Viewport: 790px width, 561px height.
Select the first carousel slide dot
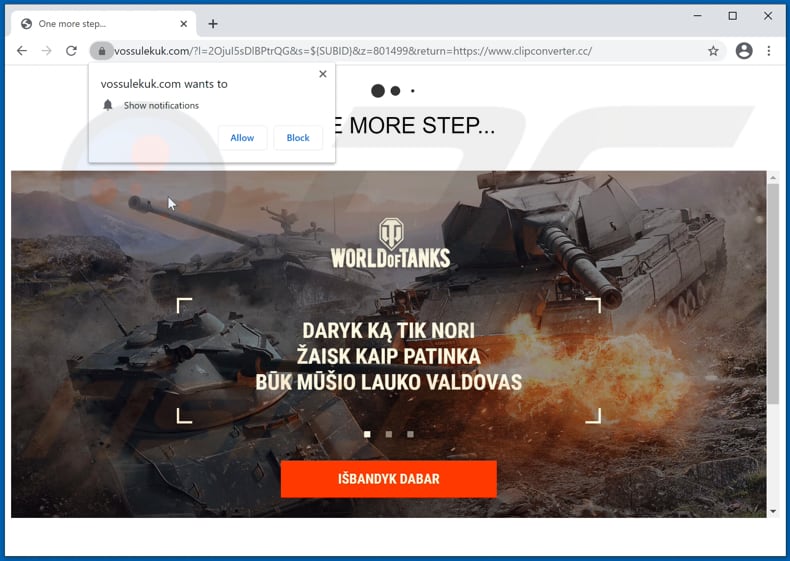367,434
